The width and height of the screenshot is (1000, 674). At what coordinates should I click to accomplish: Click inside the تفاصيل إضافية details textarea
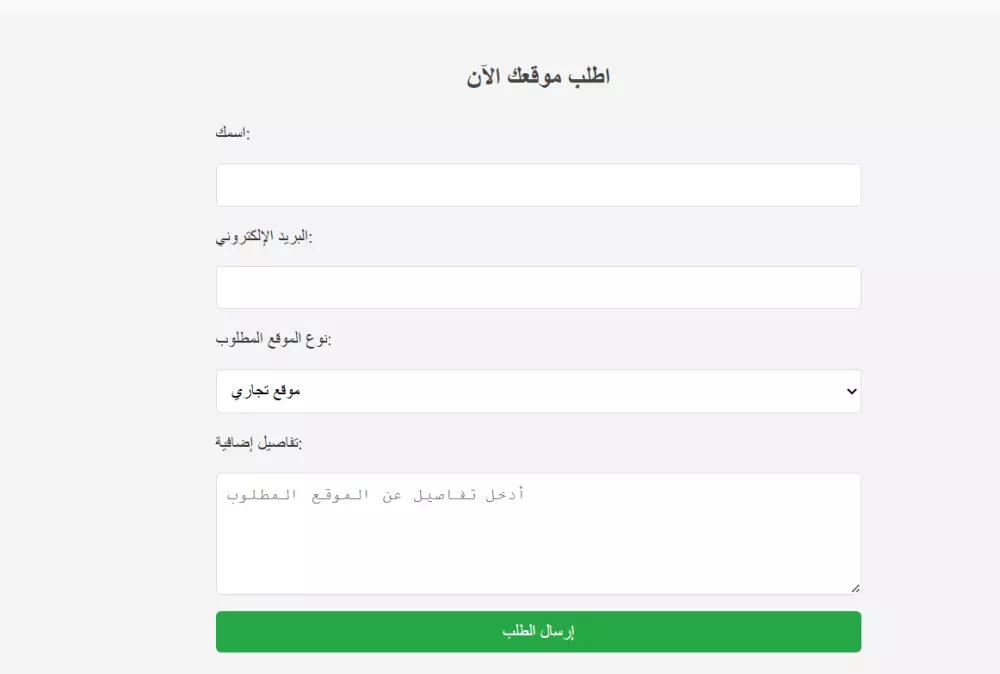(537, 530)
